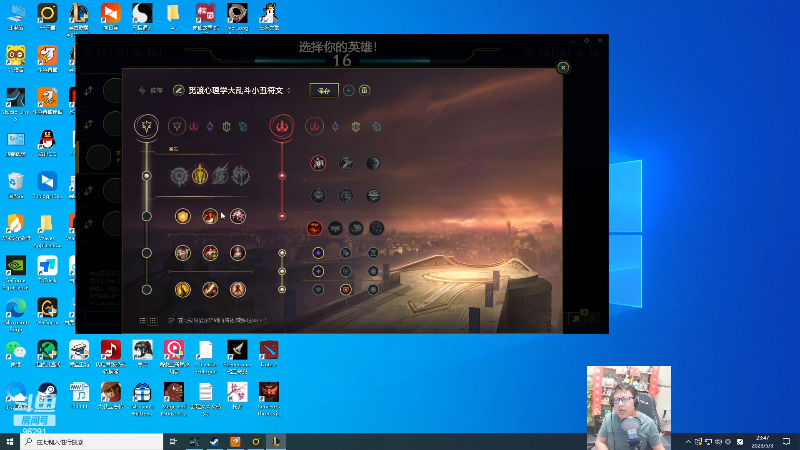The width and height of the screenshot is (800, 450).
Task: Select last stat shard in top row
Action: click(373, 253)
